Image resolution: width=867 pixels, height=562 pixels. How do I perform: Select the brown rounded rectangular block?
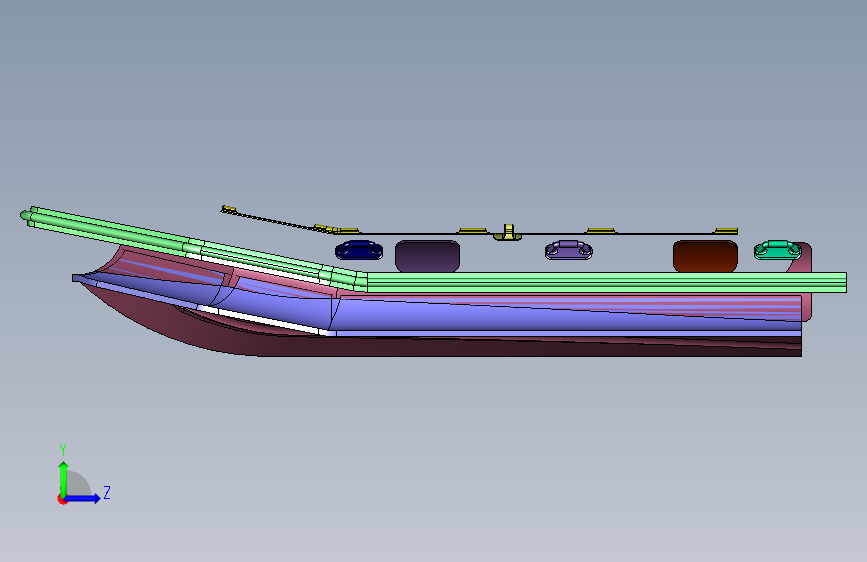(x=705, y=256)
